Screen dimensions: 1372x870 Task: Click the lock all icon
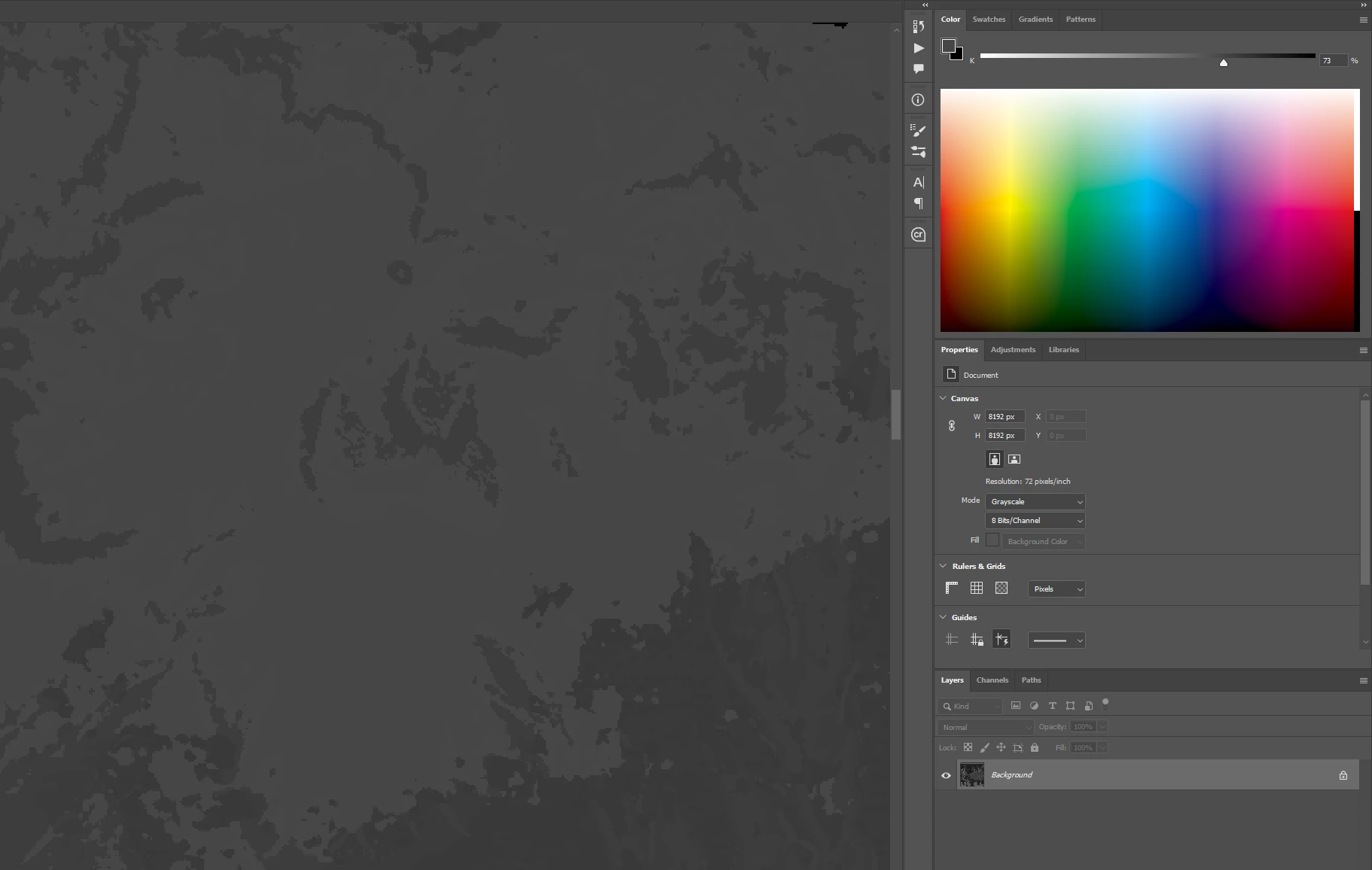tap(1035, 747)
